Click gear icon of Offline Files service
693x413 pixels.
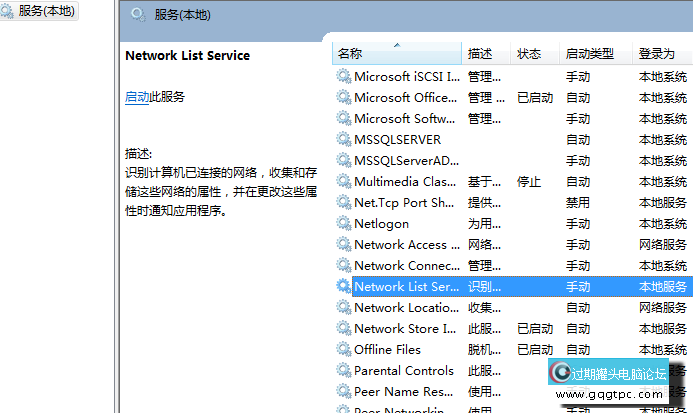pyautogui.click(x=343, y=349)
